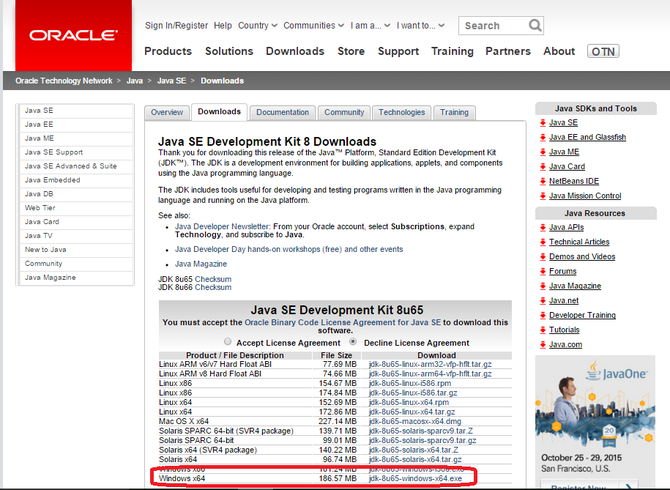Image resolution: width=670 pixels, height=490 pixels.
Task: Switch to the Training tab
Action: [454, 112]
